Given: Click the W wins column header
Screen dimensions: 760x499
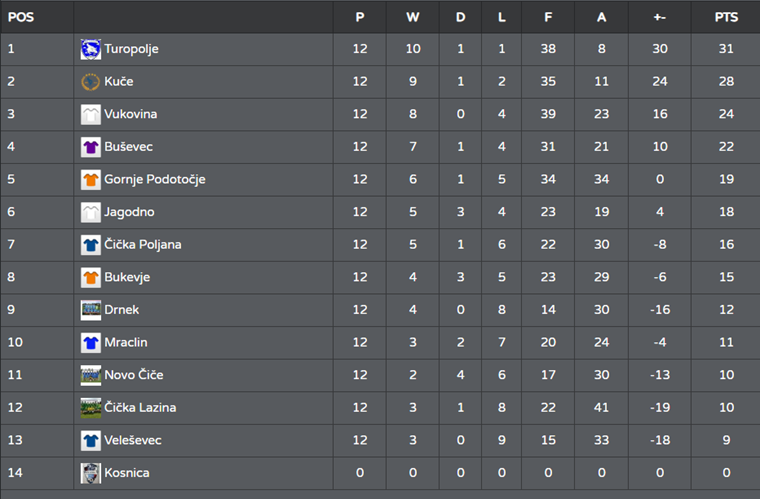Looking at the screenshot, I should (x=412, y=17).
